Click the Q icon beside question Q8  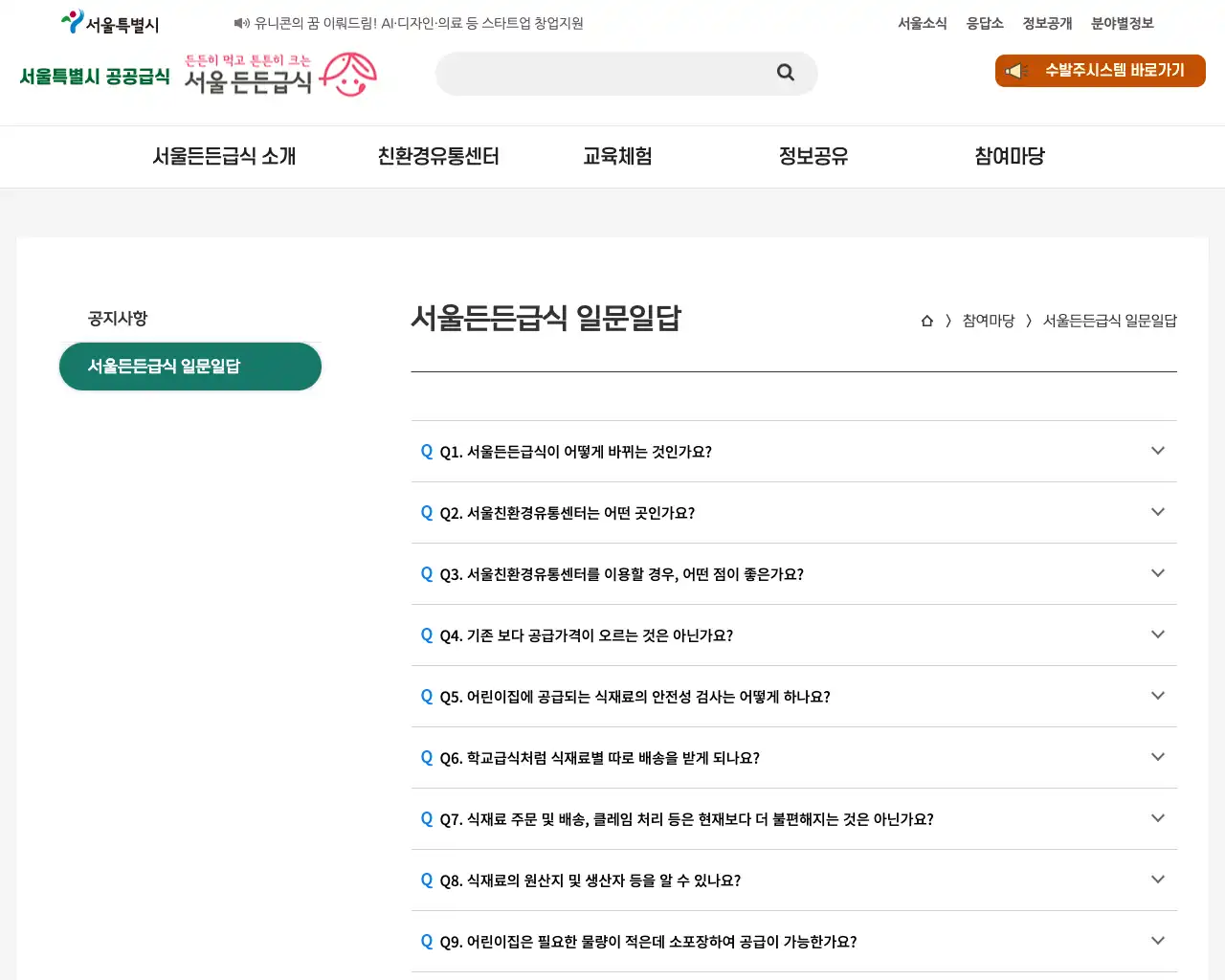tap(427, 880)
